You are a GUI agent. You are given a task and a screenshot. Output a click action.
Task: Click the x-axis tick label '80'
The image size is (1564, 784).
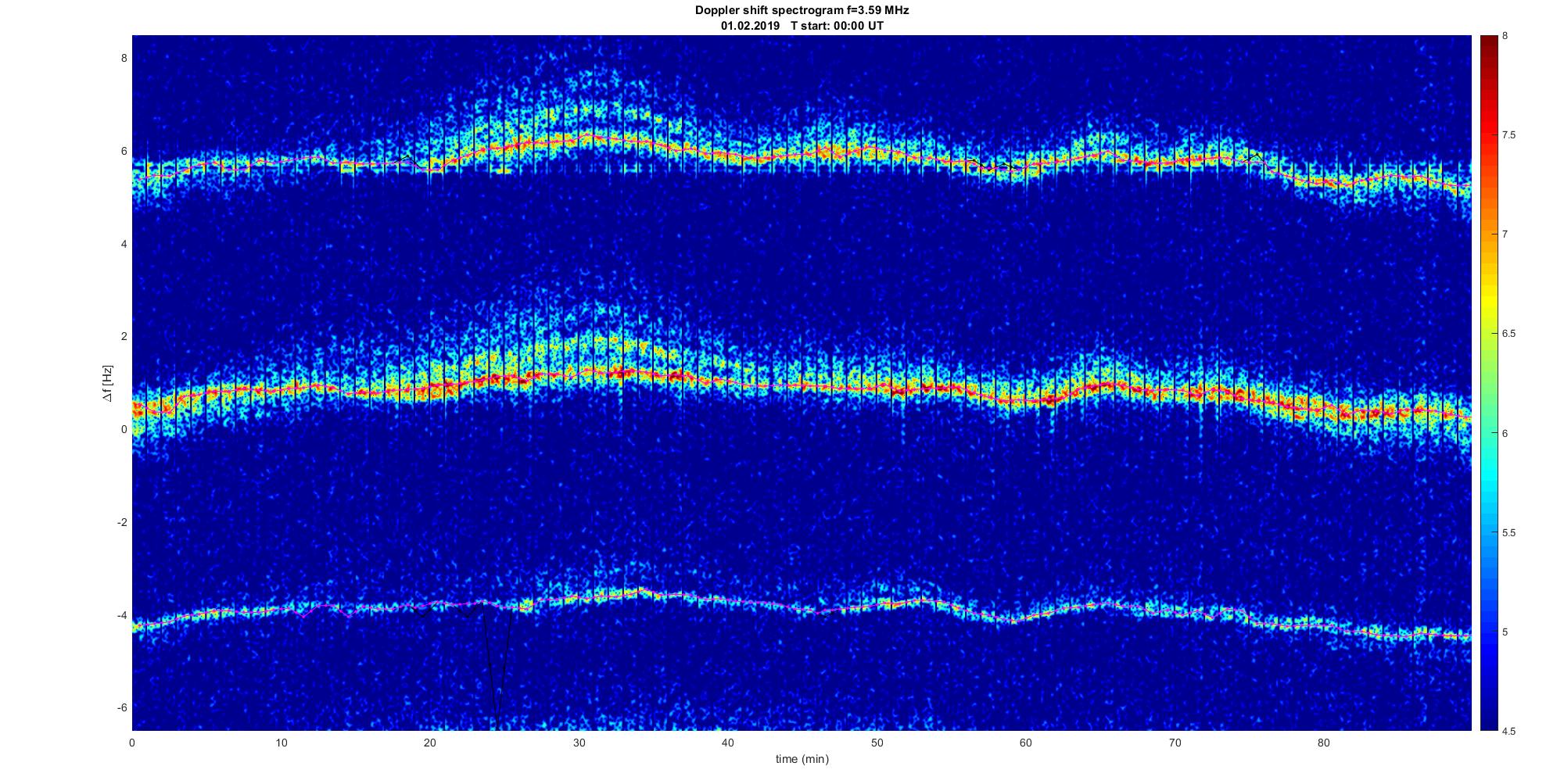pos(1324,743)
